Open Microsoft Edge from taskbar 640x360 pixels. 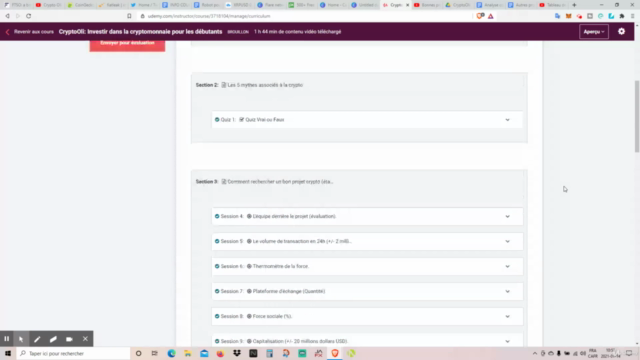point(171,353)
